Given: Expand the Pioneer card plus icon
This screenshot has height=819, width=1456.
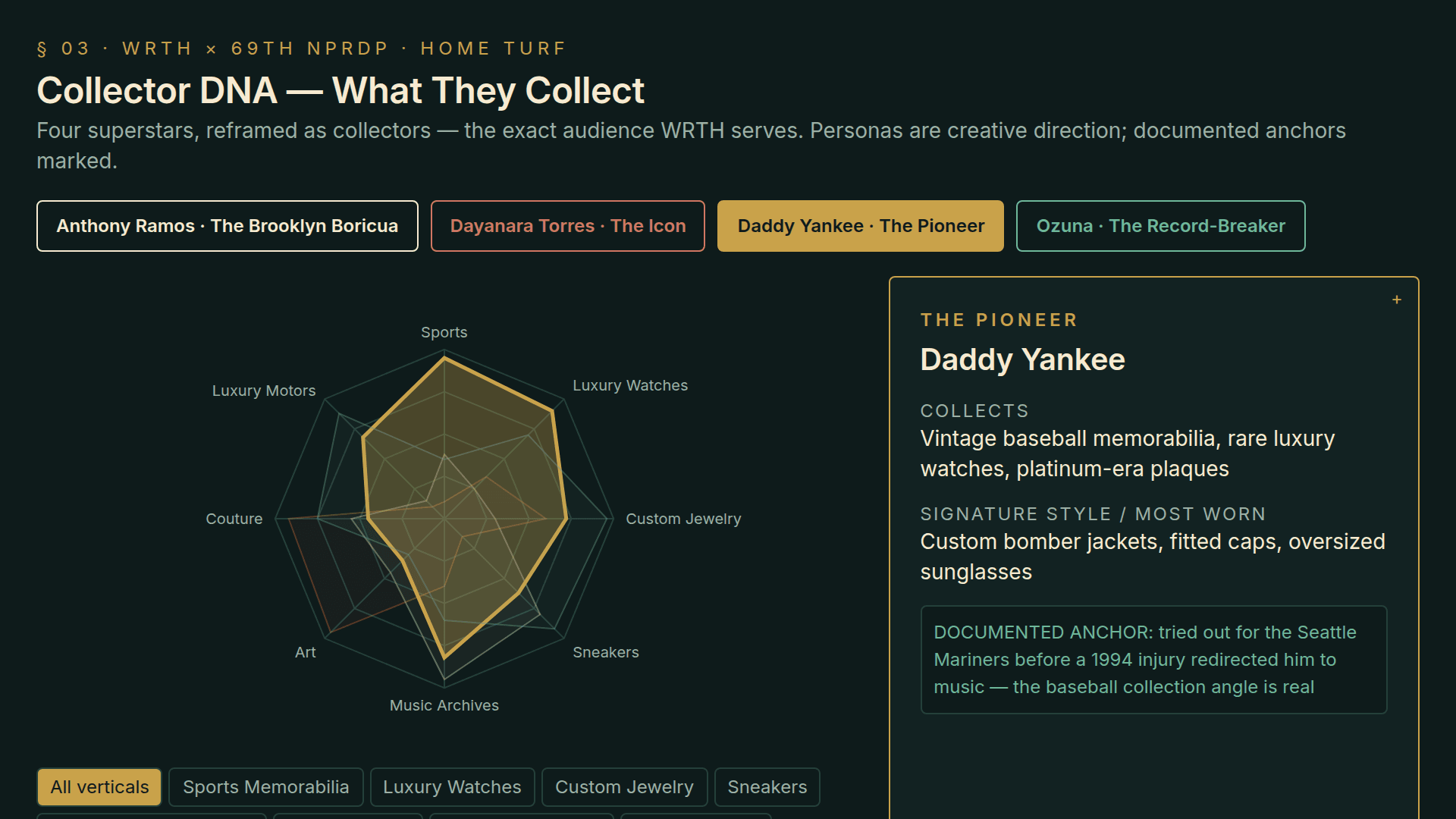Looking at the screenshot, I should pos(1397,300).
